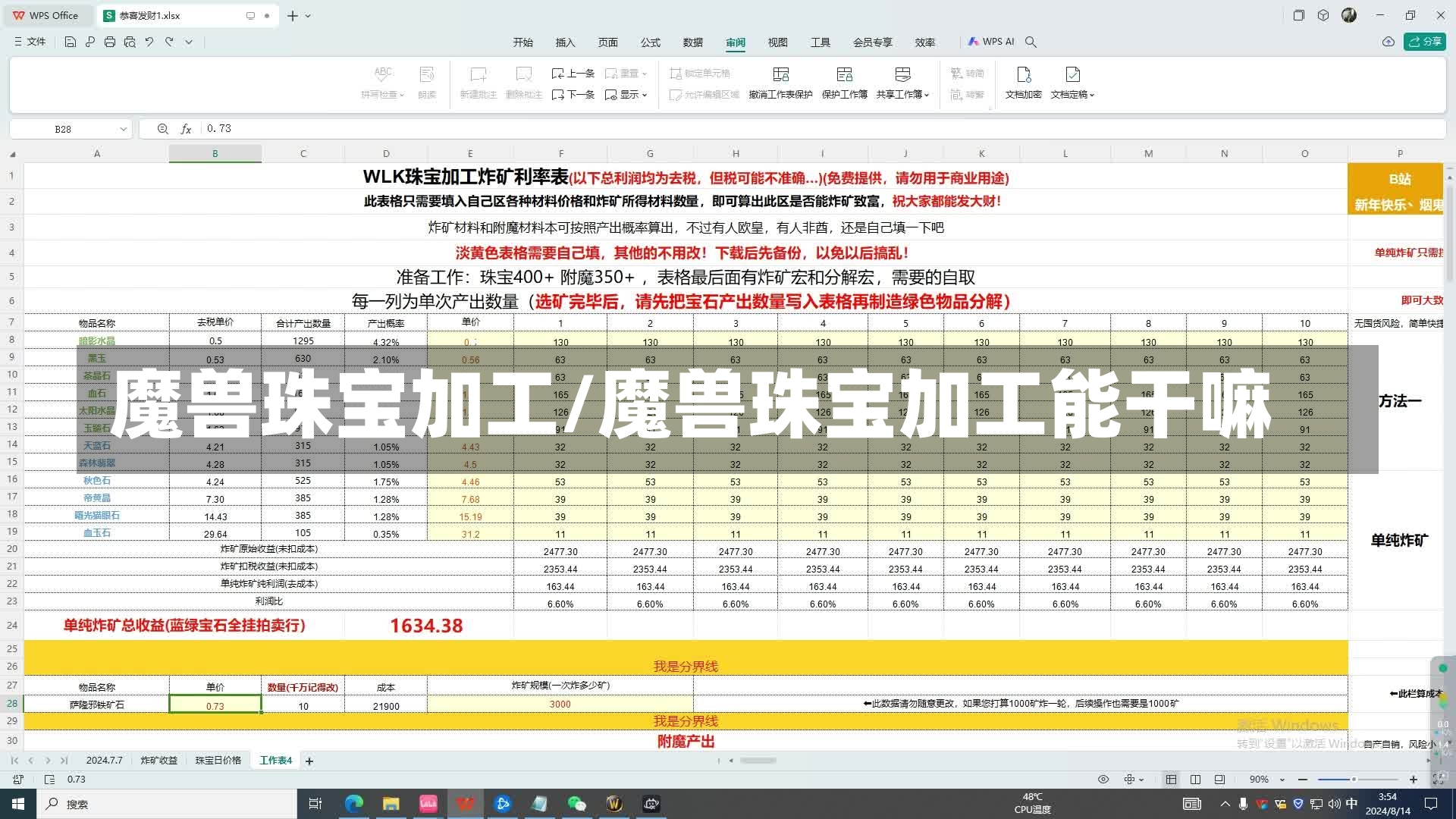
Task: Click cell containing 萨隆邪铁矿石
Action: [97, 704]
